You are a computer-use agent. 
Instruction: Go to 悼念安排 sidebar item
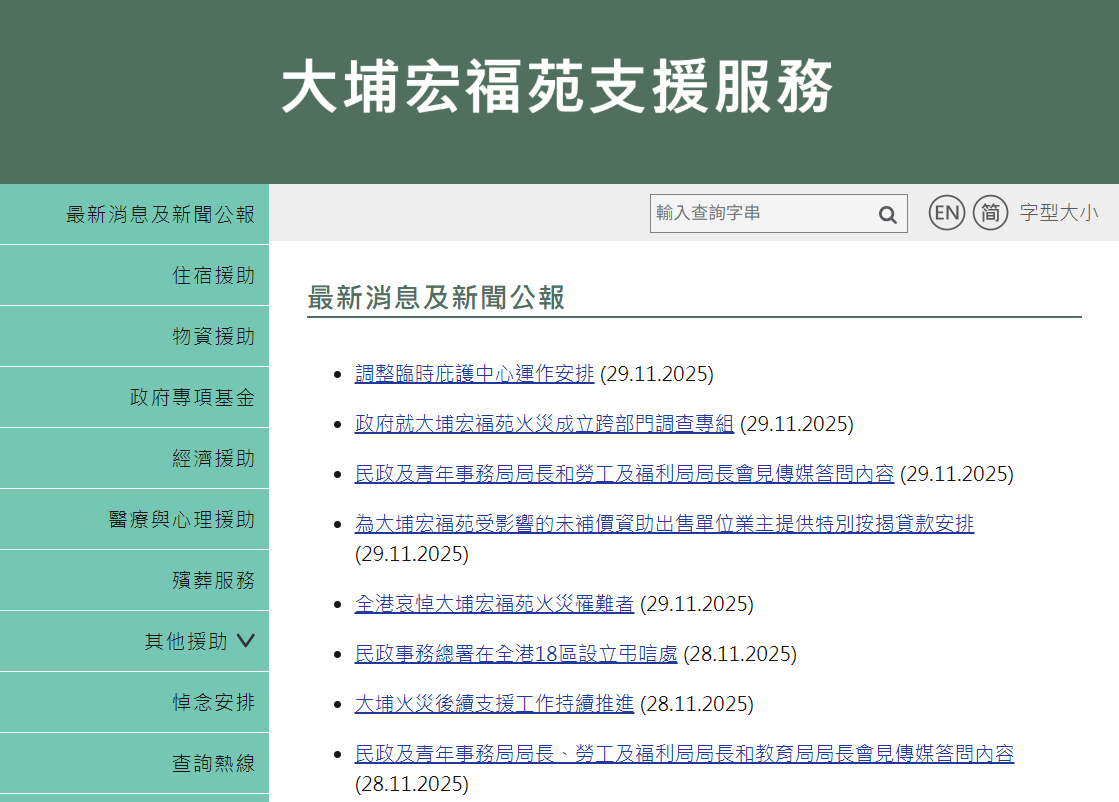213,703
